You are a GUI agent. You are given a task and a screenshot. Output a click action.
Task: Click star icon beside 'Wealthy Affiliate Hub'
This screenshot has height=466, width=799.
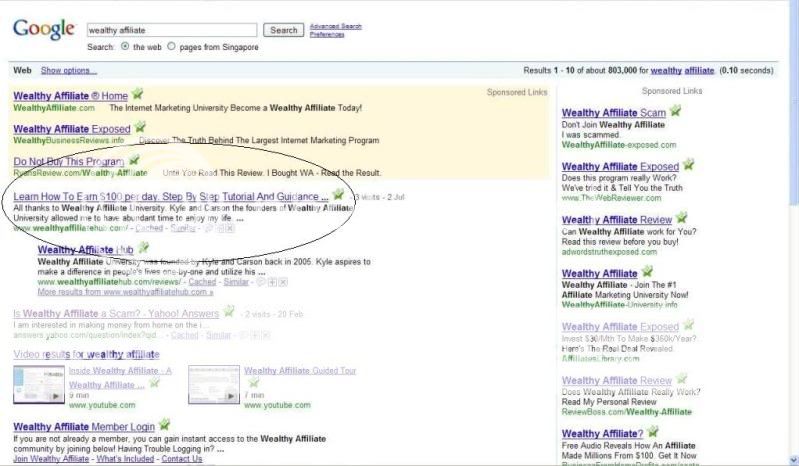pos(143,248)
